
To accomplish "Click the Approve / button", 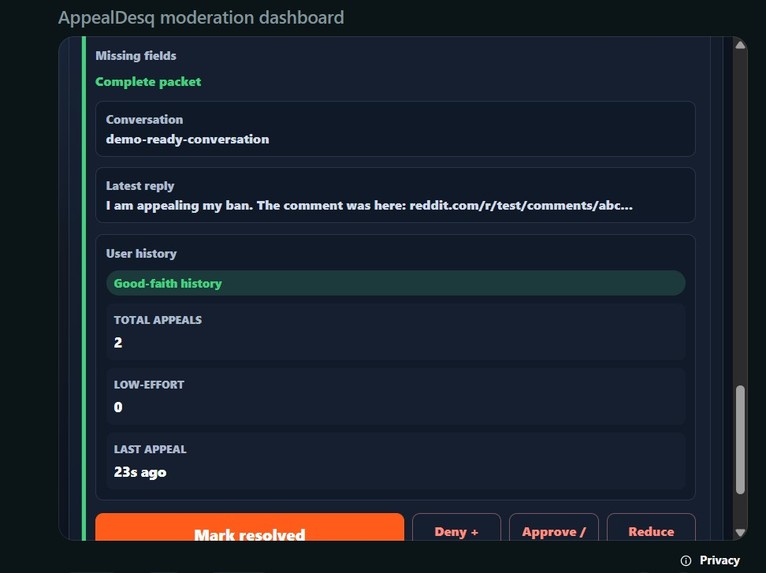I will 553,528.
